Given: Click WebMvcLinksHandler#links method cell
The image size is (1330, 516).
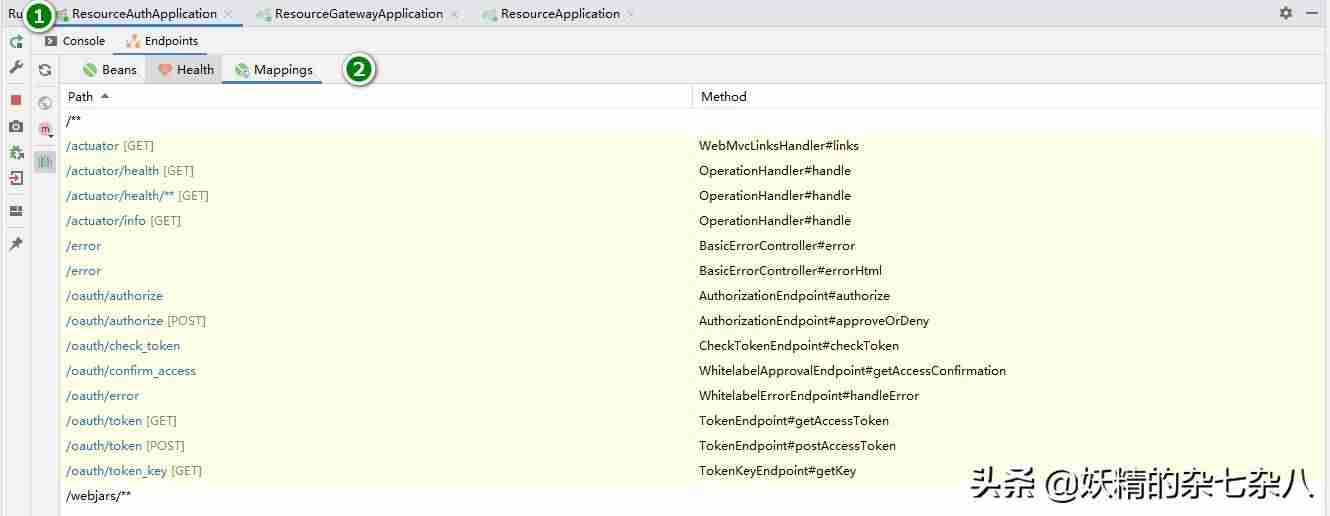Looking at the screenshot, I should pos(779,146).
